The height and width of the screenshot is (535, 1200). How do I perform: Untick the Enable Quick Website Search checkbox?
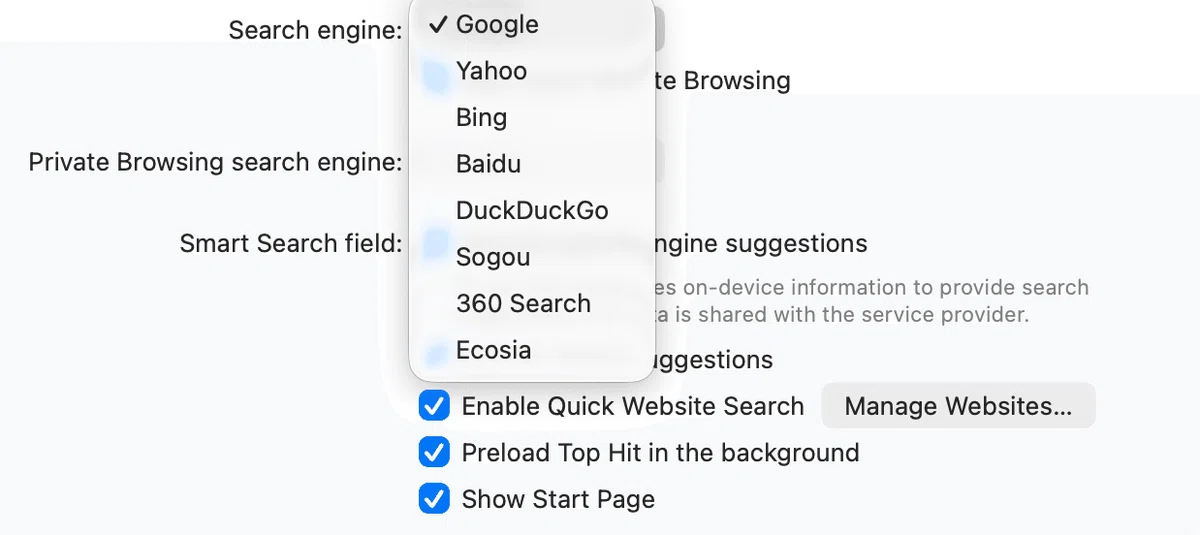tap(434, 406)
